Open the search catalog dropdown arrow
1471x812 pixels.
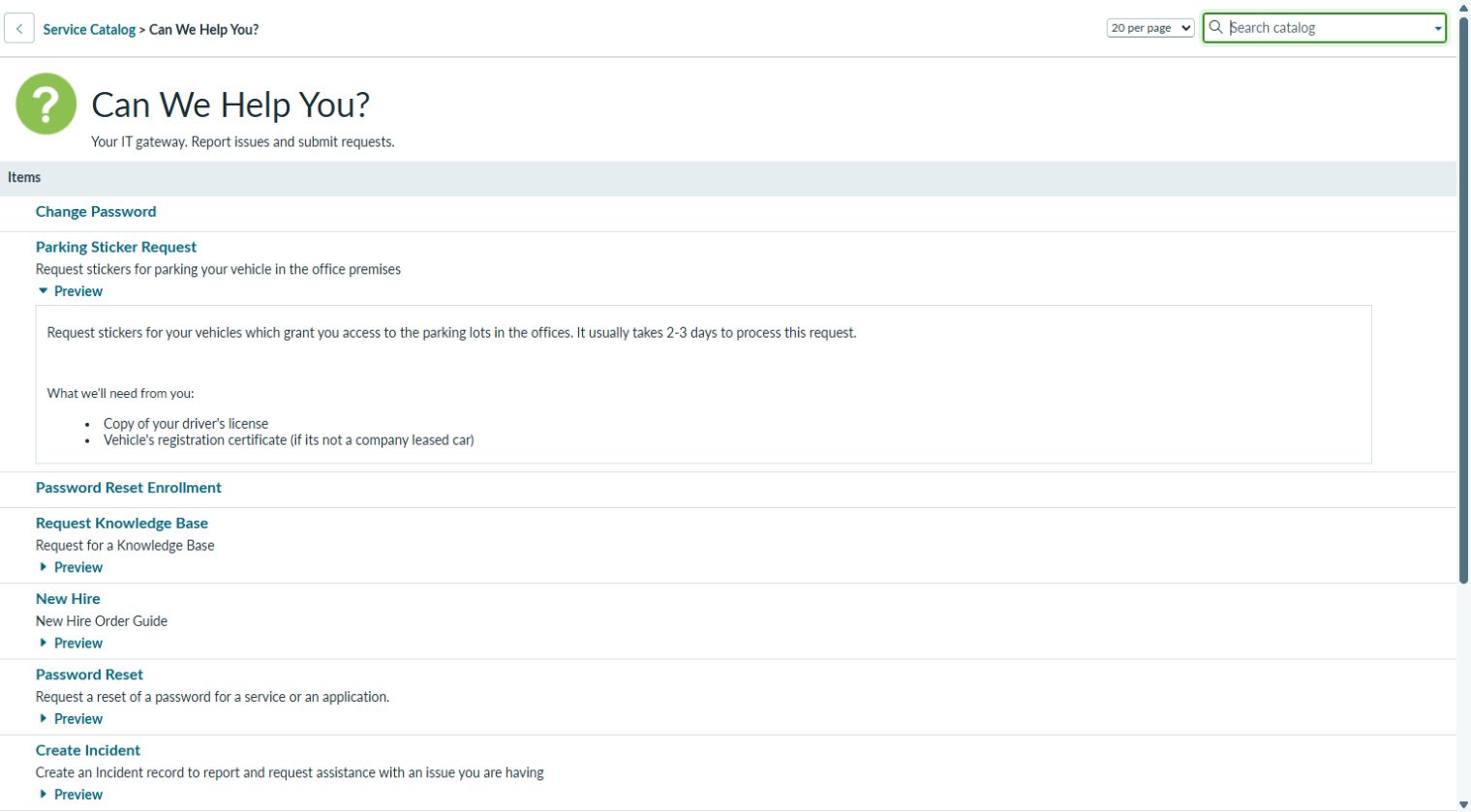click(x=1438, y=28)
